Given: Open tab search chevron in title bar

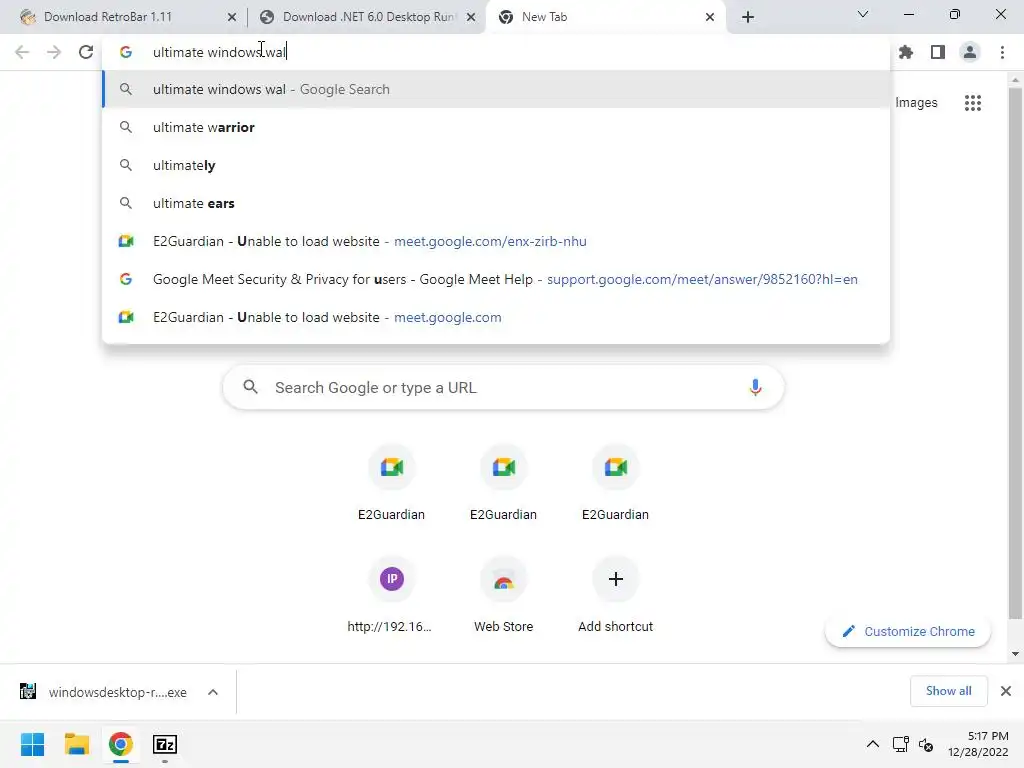Looking at the screenshot, I should pos(863,14).
